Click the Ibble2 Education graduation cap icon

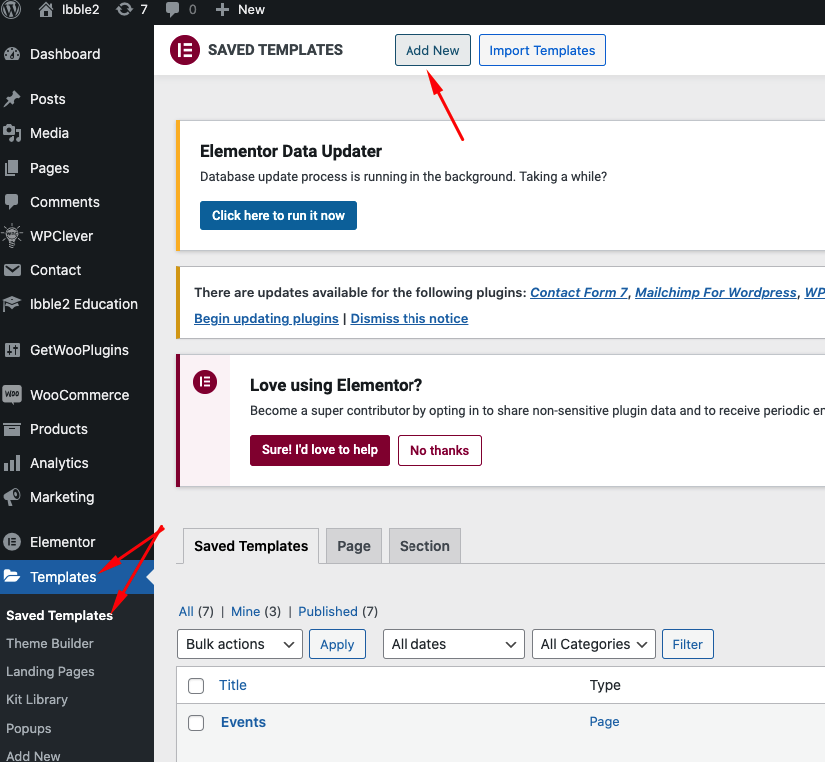coord(12,304)
